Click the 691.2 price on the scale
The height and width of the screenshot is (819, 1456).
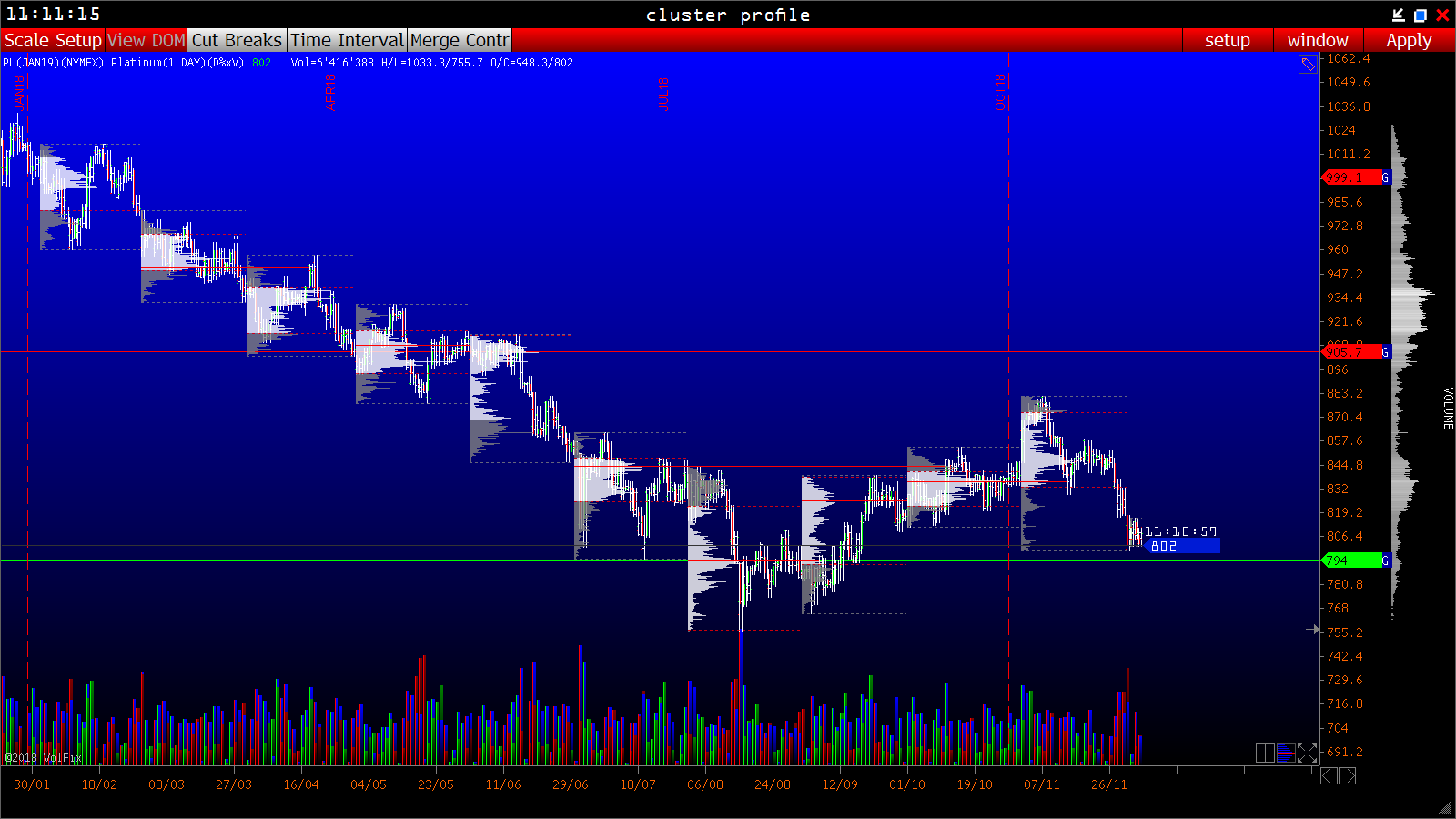1345,752
